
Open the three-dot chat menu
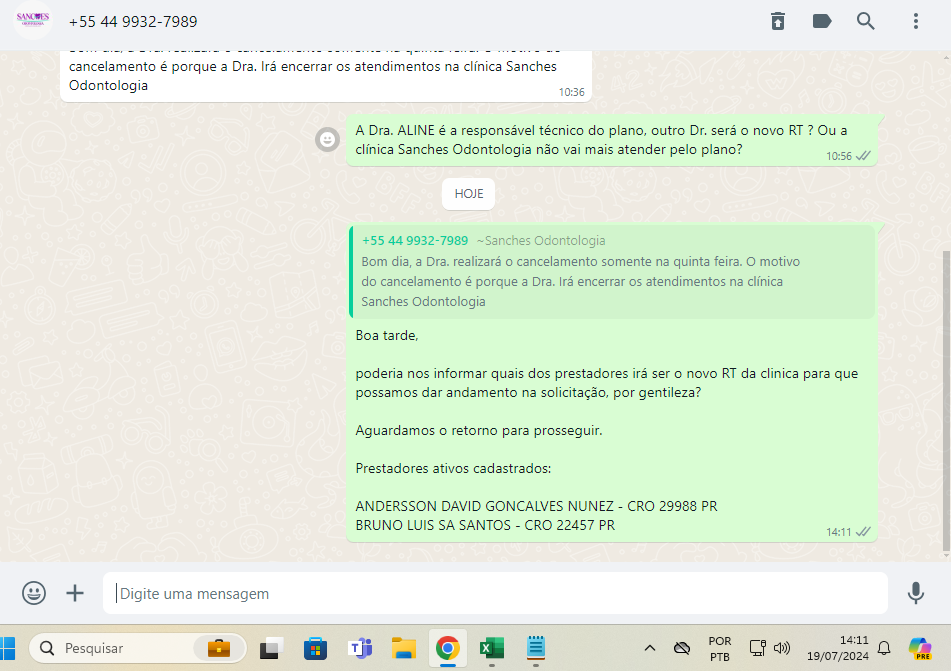click(x=916, y=21)
